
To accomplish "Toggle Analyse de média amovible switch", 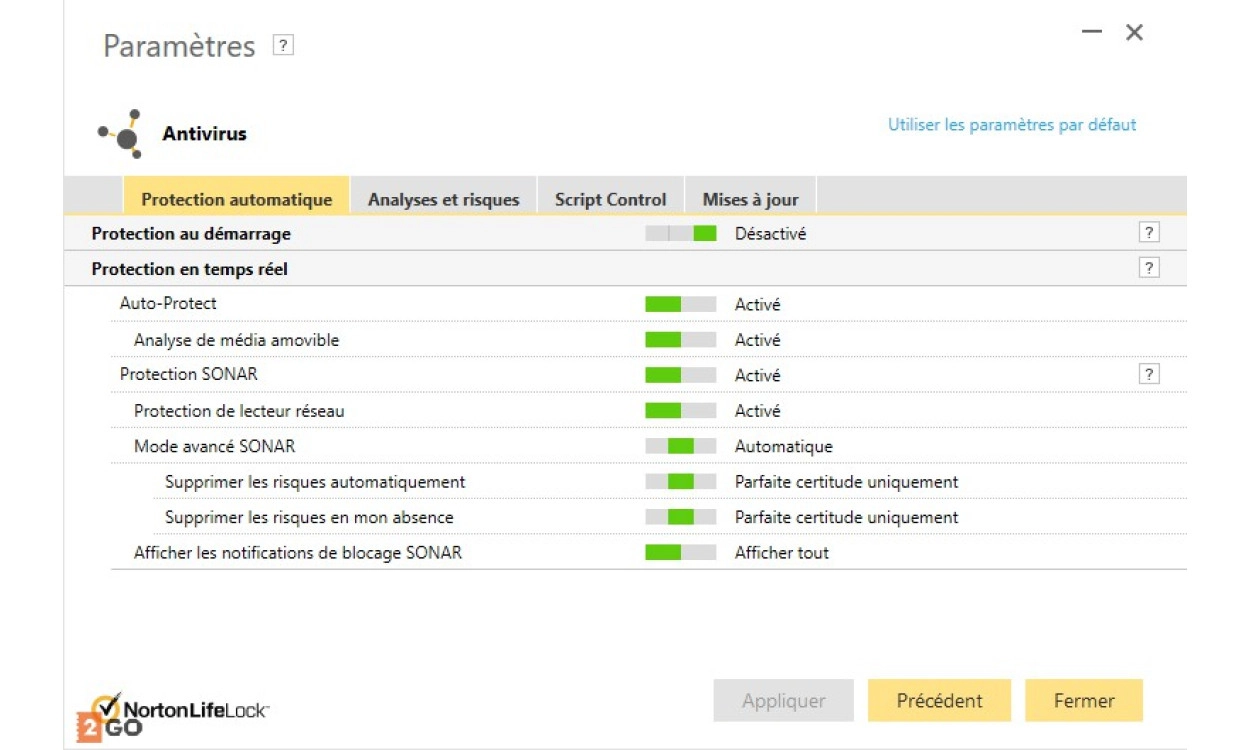I will [680, 340].
